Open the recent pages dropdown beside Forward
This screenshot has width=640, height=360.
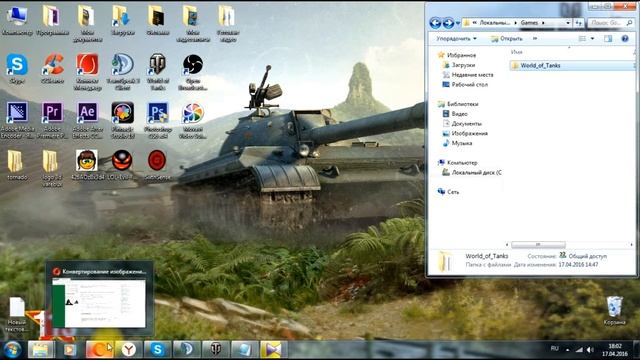coord(458,23)
